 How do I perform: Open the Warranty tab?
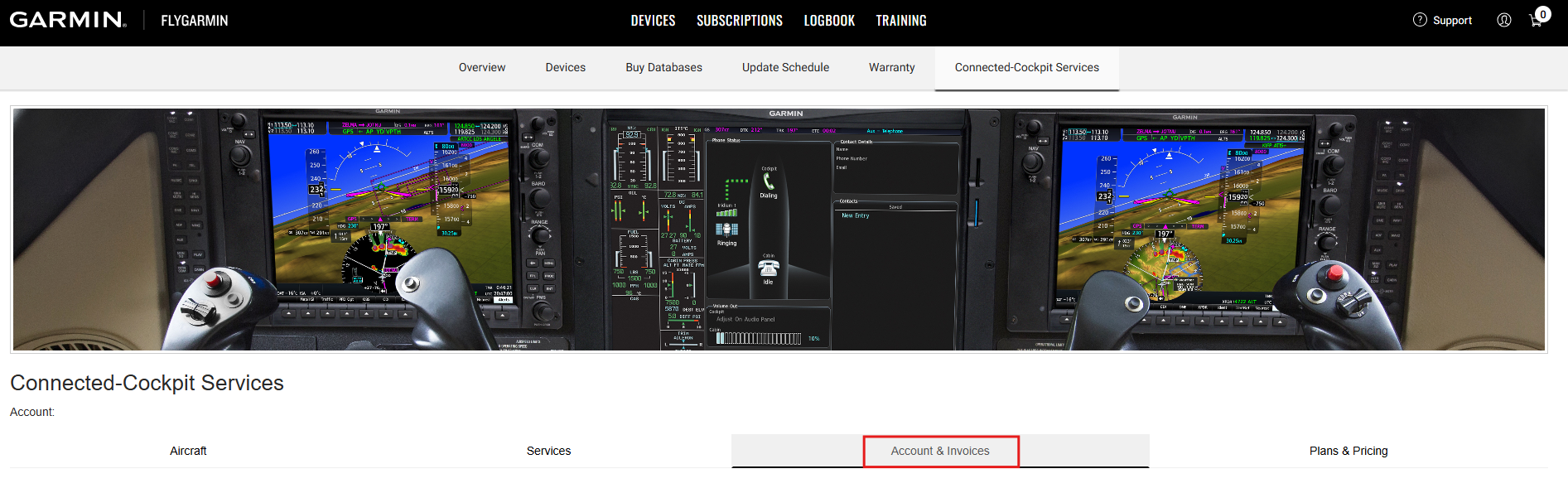(892, 68)
